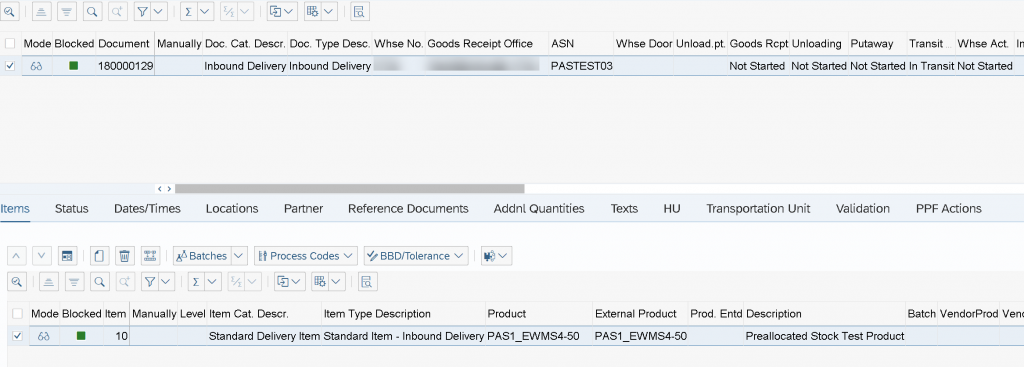
Task: Click the horizontal scrollbar thumb of header table
Action: coord(349,189)
